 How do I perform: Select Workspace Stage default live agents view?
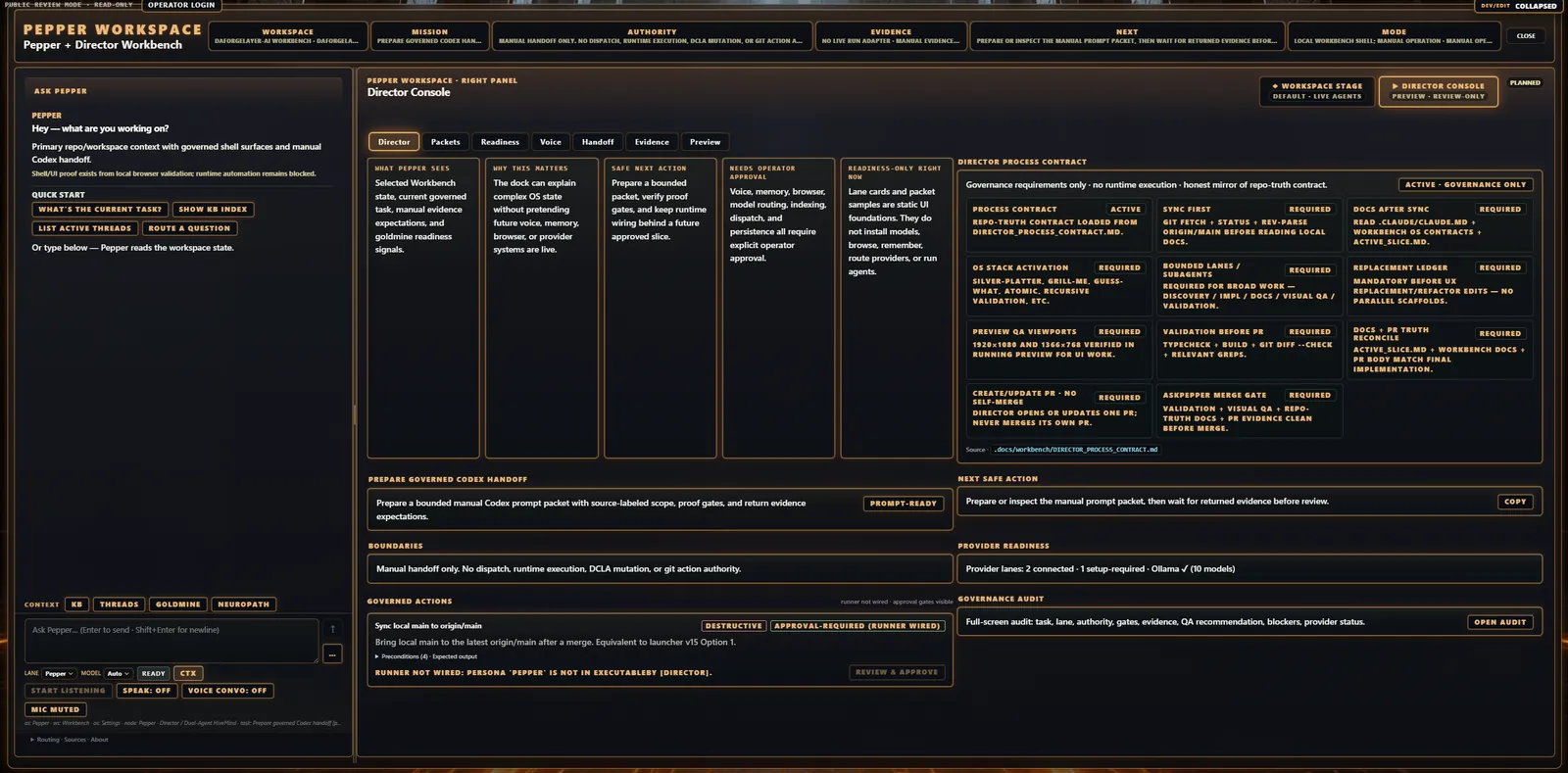pos(1317,91)
